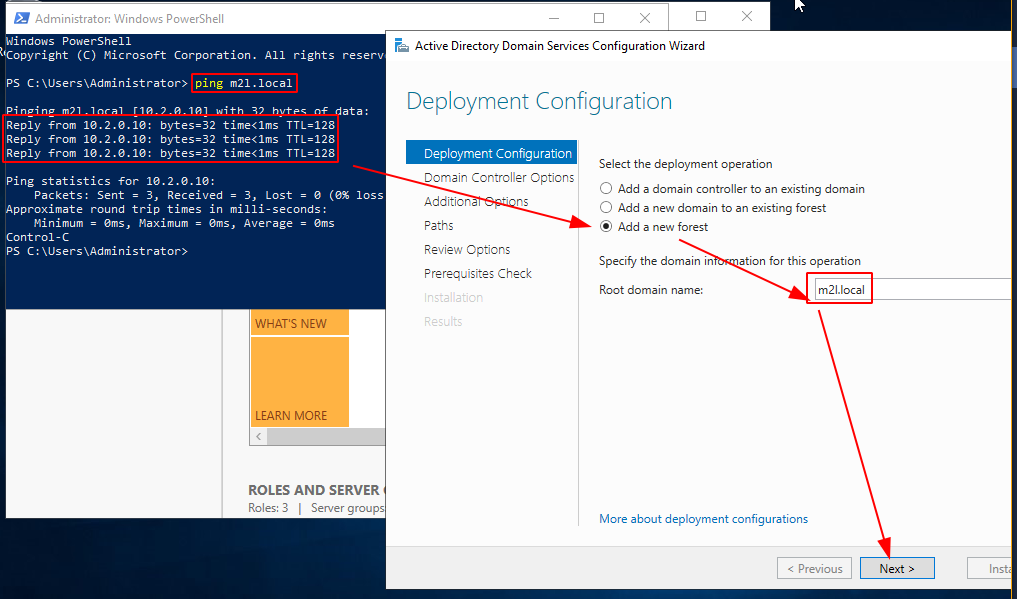The image size is (1017, 599).
Task: Click the PowerShell icon in title bar
Action: [21, 18]
